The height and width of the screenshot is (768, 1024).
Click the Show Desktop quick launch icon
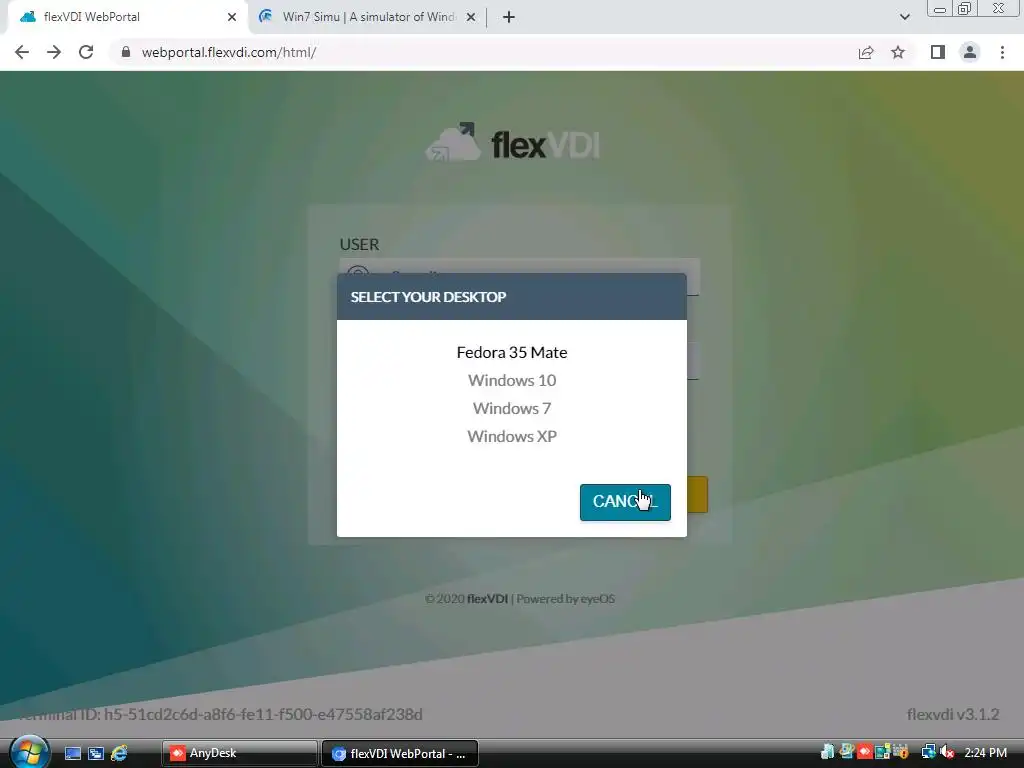pos(72,754)
